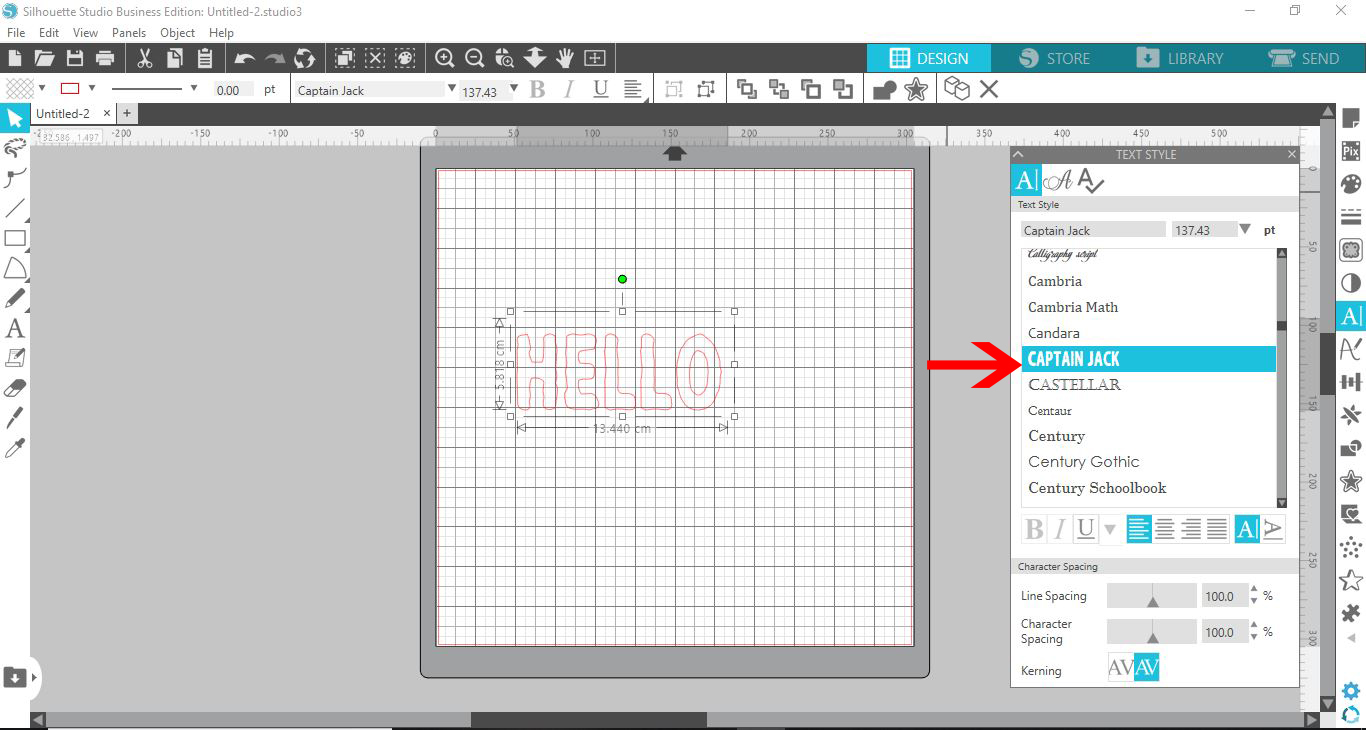Set right text alignment in the Text Style panel
Screen dimensions: 1366x730
pyautogui.click(x=1191, y=529)
